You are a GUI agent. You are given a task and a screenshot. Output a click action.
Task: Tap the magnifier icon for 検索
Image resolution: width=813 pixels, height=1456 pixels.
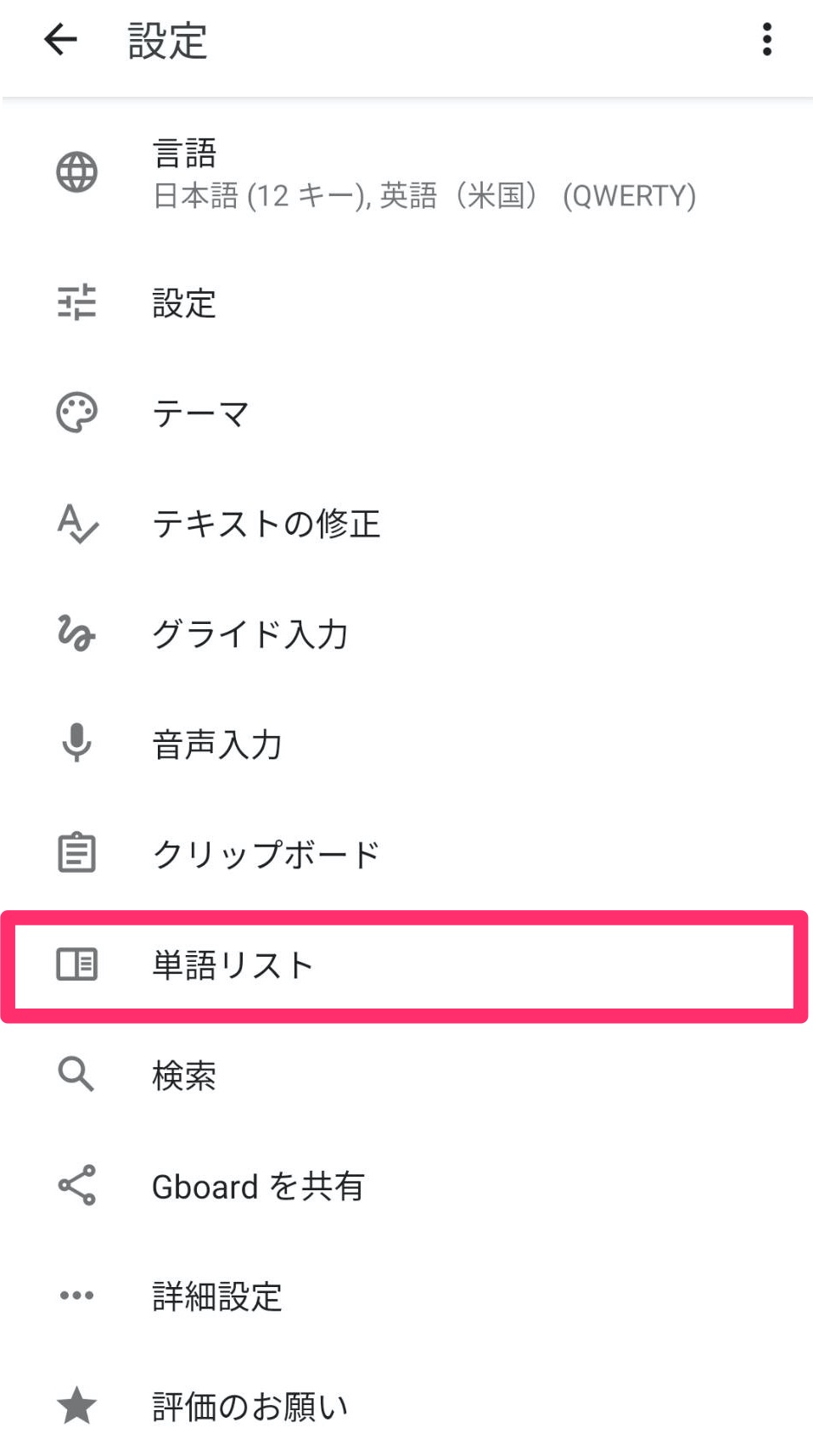[x=76, y=1074]
